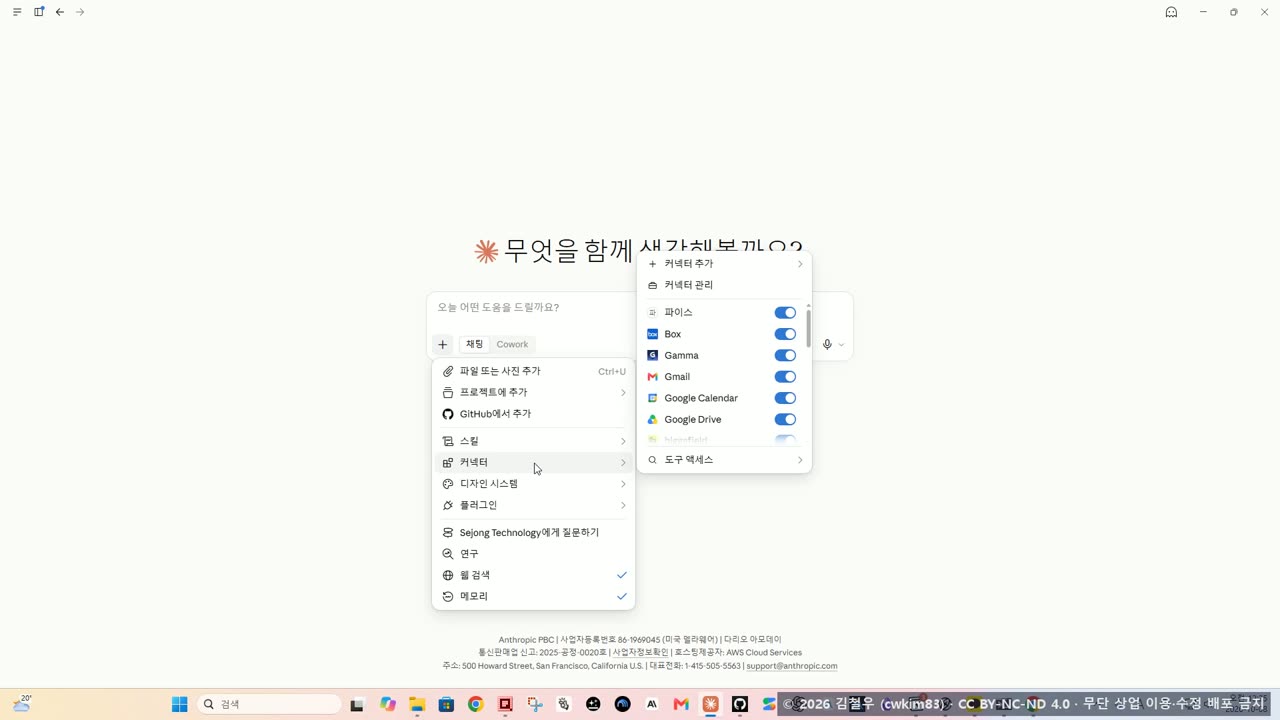
Task: Toggle the 파이스 connector switch
Action: [x=785, y=313]
